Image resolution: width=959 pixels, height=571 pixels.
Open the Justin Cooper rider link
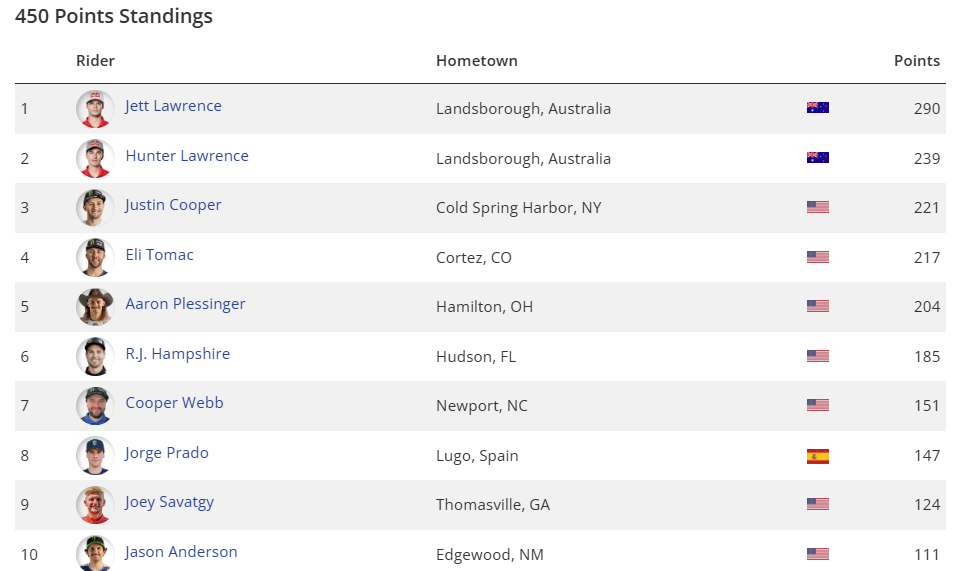pyautogui.click(x=173, y=205)
